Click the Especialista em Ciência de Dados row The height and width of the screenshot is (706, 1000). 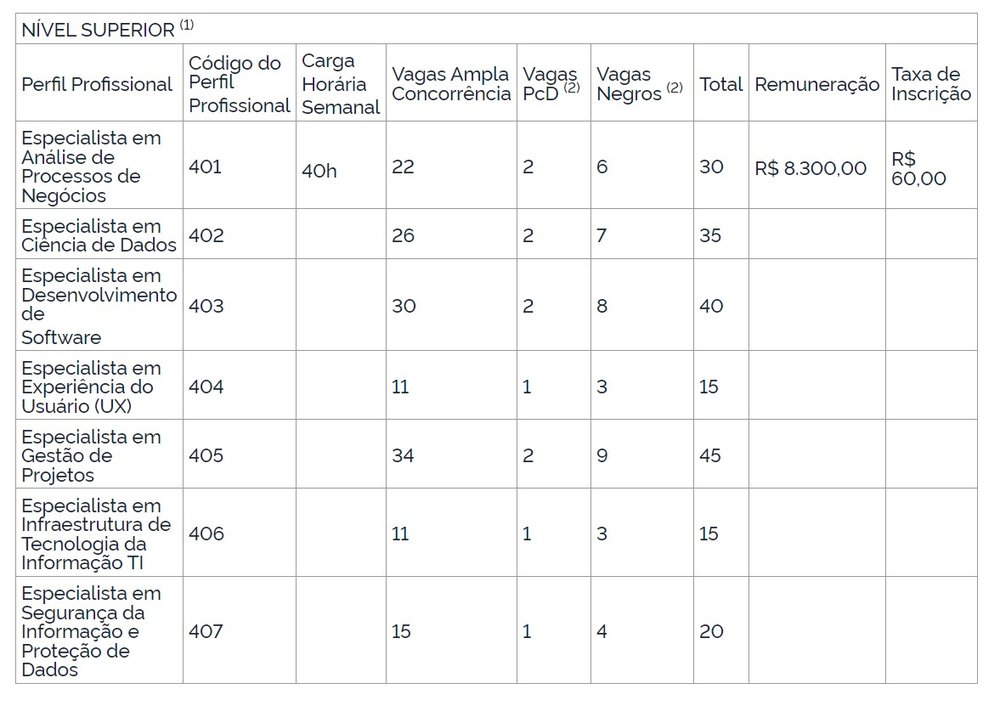[496, 235]
